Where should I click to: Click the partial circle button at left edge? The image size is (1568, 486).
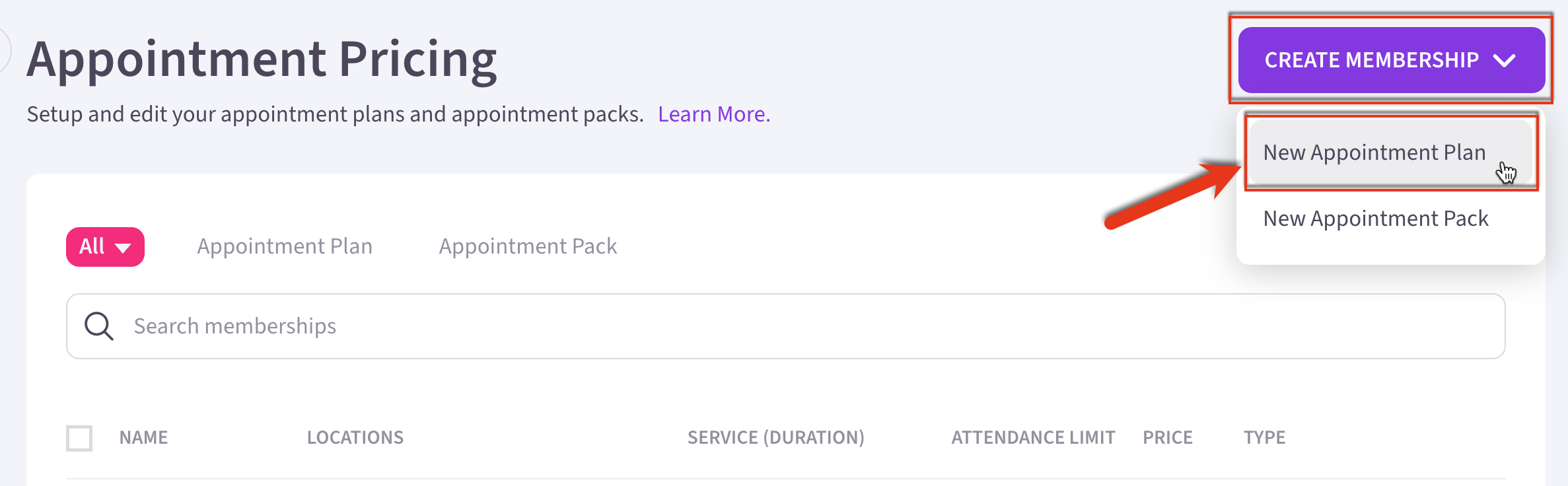[4, 50]
